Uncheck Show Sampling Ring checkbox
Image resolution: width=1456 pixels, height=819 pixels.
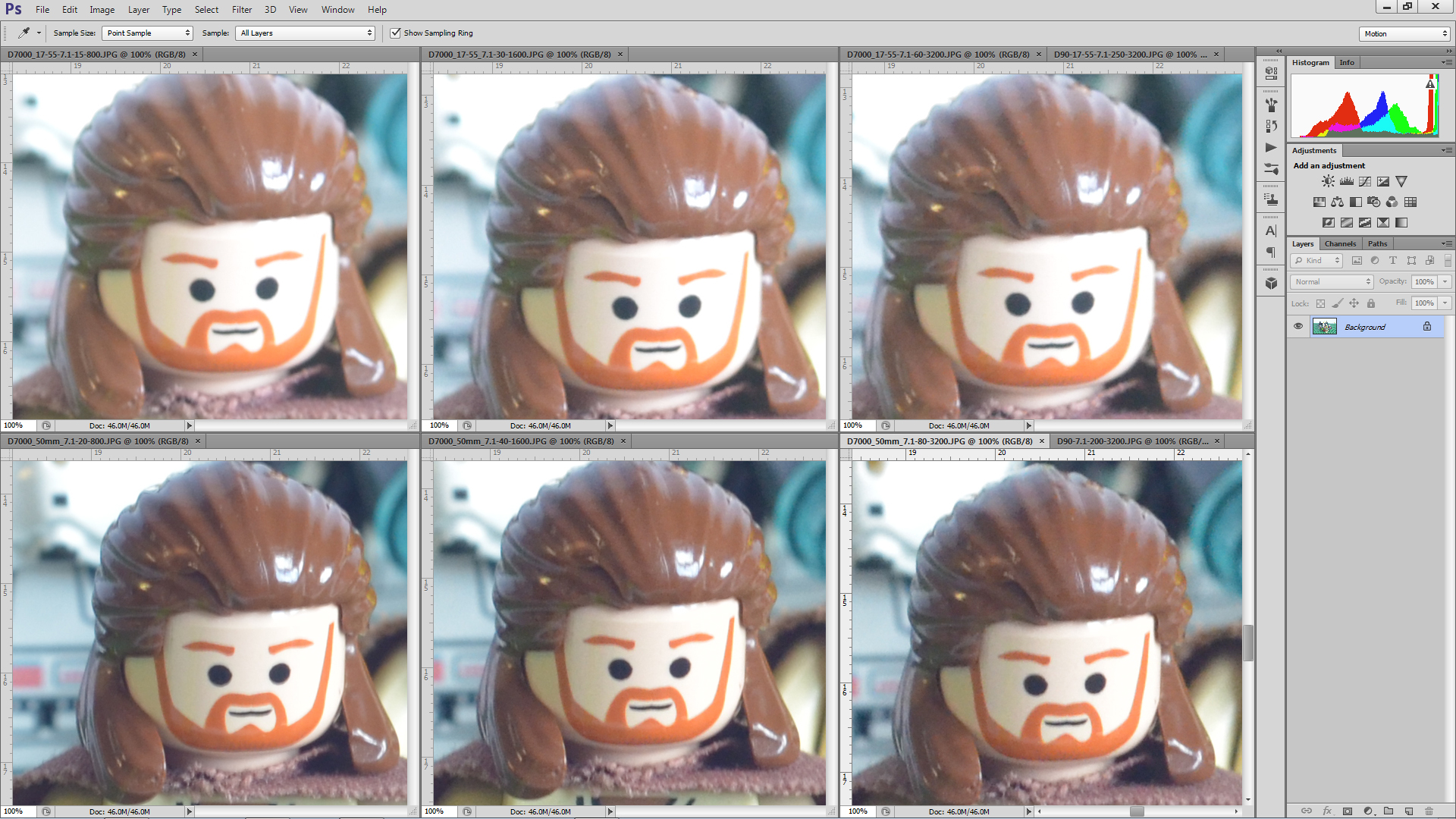[x=395, y=33]
